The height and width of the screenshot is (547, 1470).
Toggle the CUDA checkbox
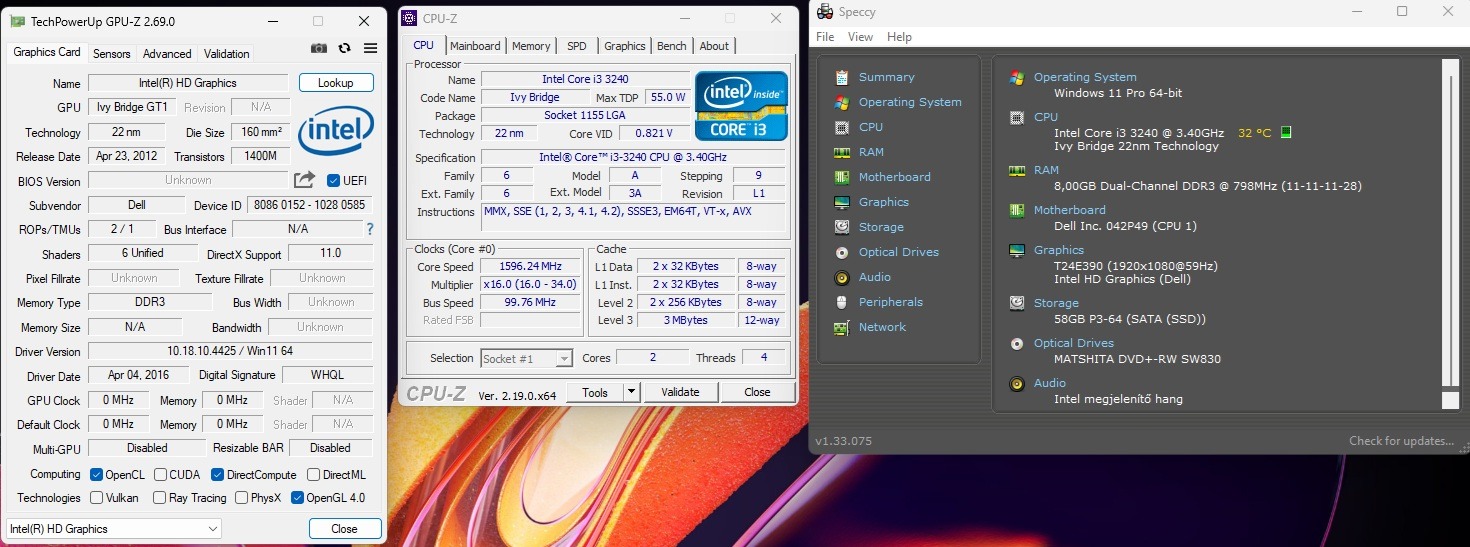tap(160, 475)
